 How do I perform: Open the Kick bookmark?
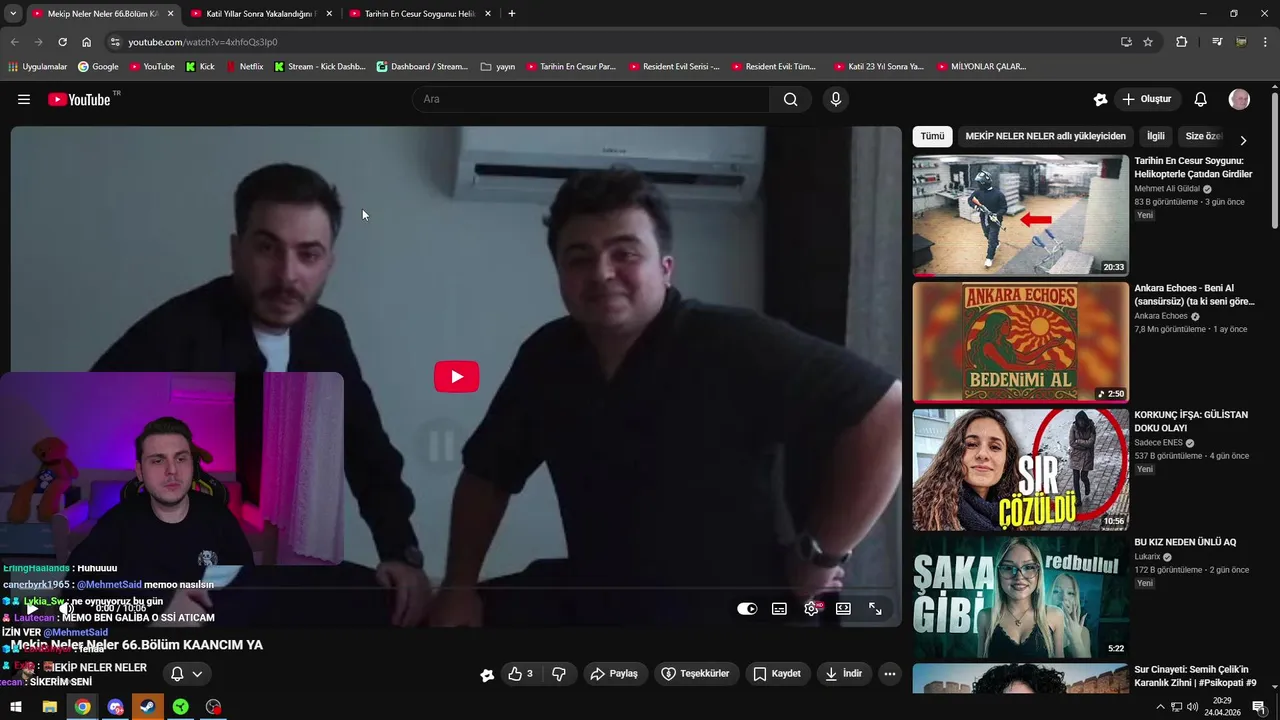[x=200, y=67]
